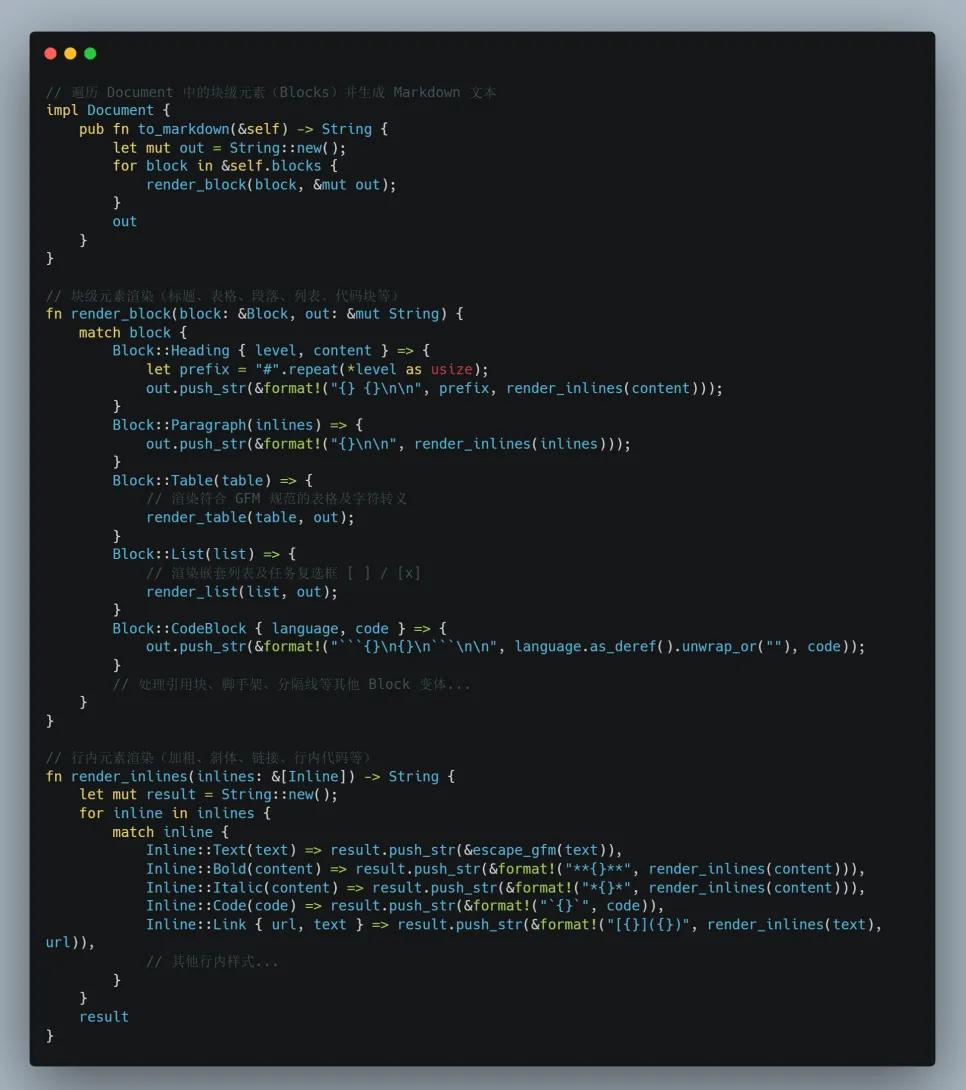The height and width of the screenshot is (1090, 966).
Task: Click "Block::CodeBlock { language, code } => {"
Action: point(279,629)
